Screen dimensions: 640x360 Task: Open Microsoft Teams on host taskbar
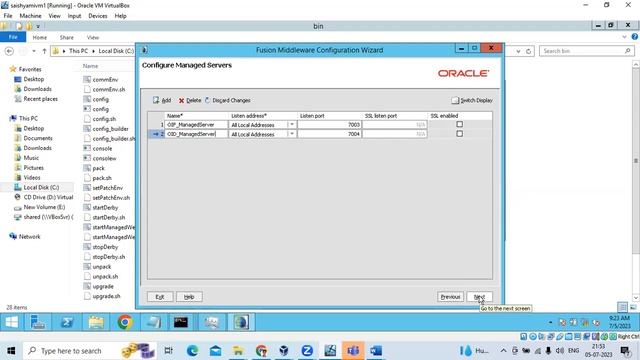[353, 351]
